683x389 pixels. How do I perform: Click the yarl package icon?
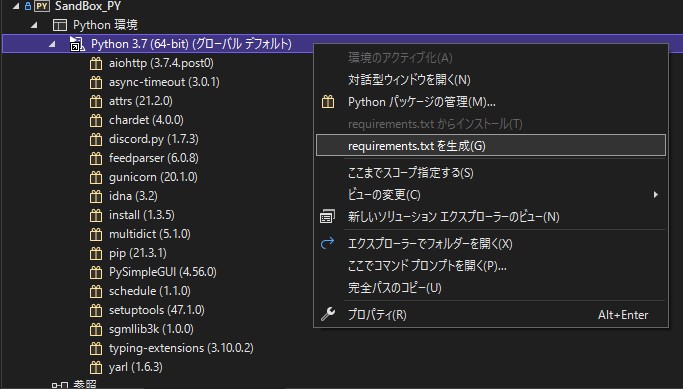pyautogui.click(x=96, y=368)
